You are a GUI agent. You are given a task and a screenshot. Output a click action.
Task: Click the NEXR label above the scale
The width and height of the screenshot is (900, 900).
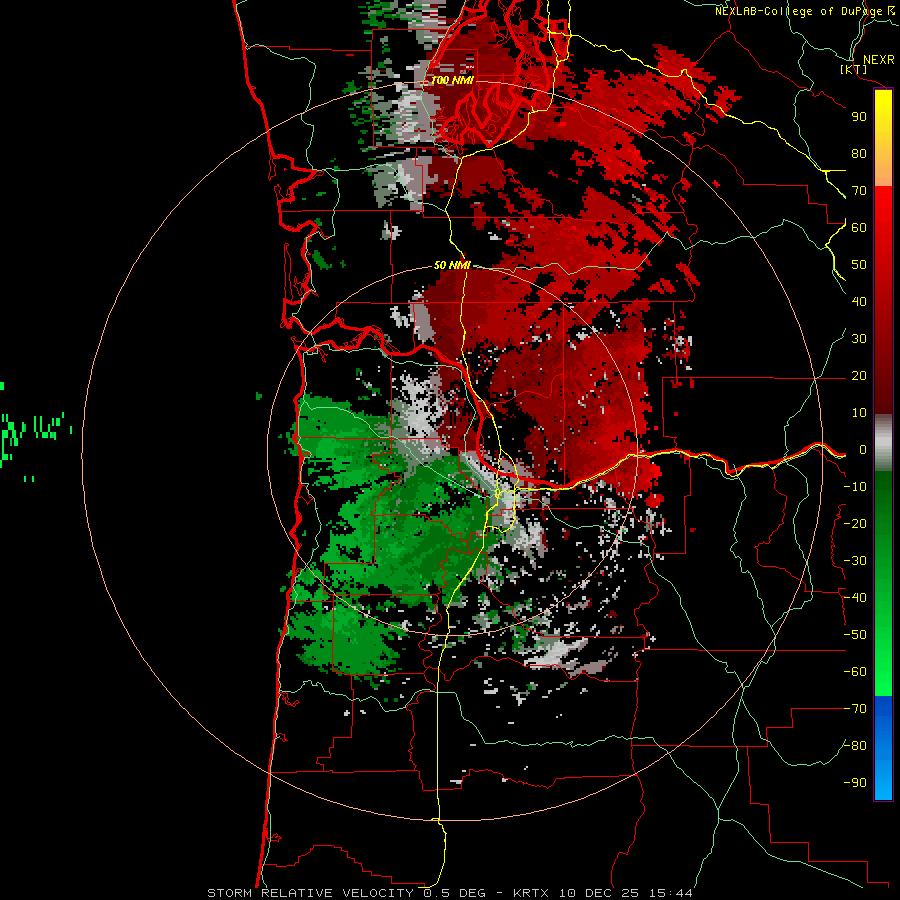click(879, 60)
